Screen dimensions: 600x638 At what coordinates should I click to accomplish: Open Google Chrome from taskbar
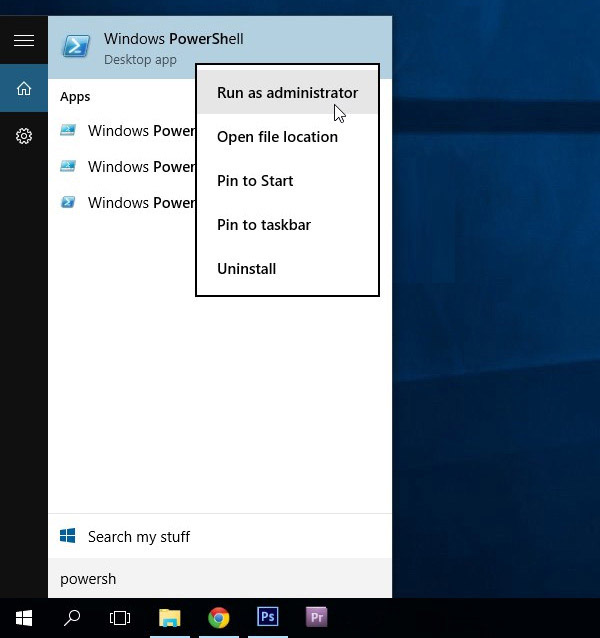click(x=218, y=617)
